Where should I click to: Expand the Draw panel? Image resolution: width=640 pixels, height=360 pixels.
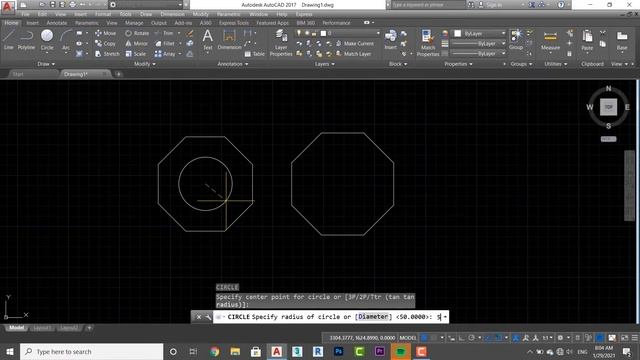point(46,64)
